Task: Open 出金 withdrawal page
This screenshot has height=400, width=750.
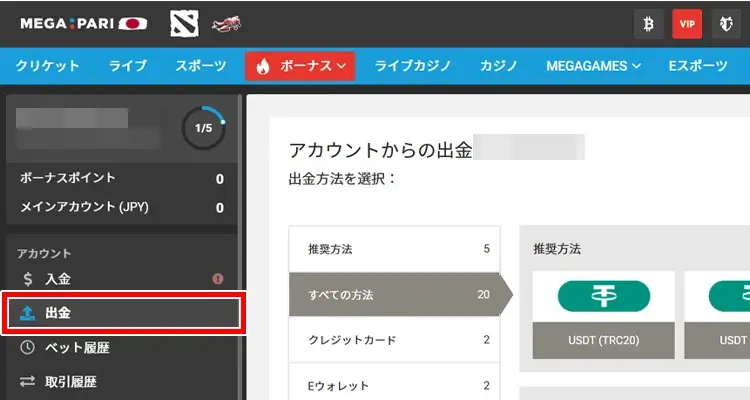Action: coord(124,313)
